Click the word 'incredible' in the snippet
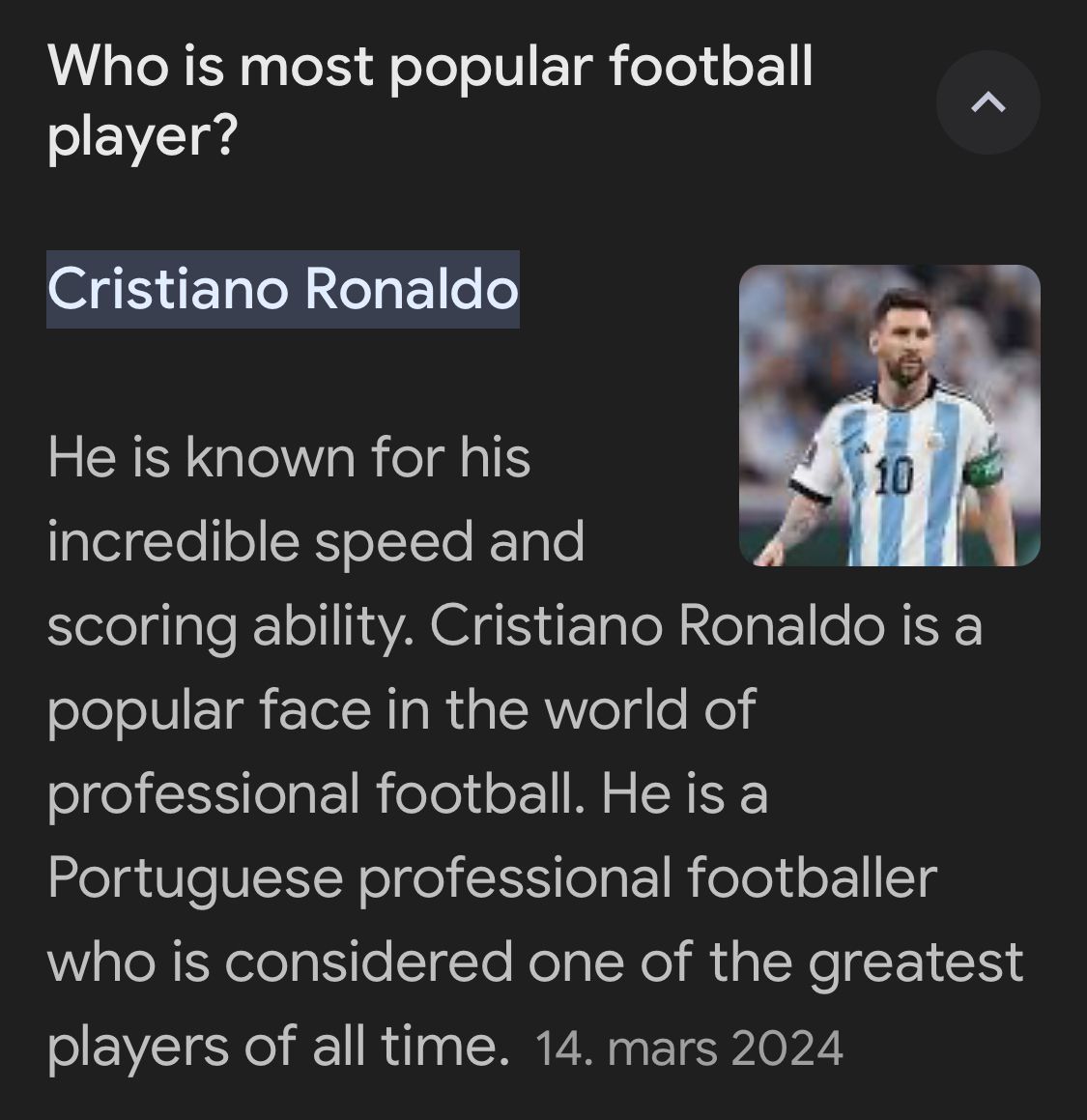 pos(173,541)
